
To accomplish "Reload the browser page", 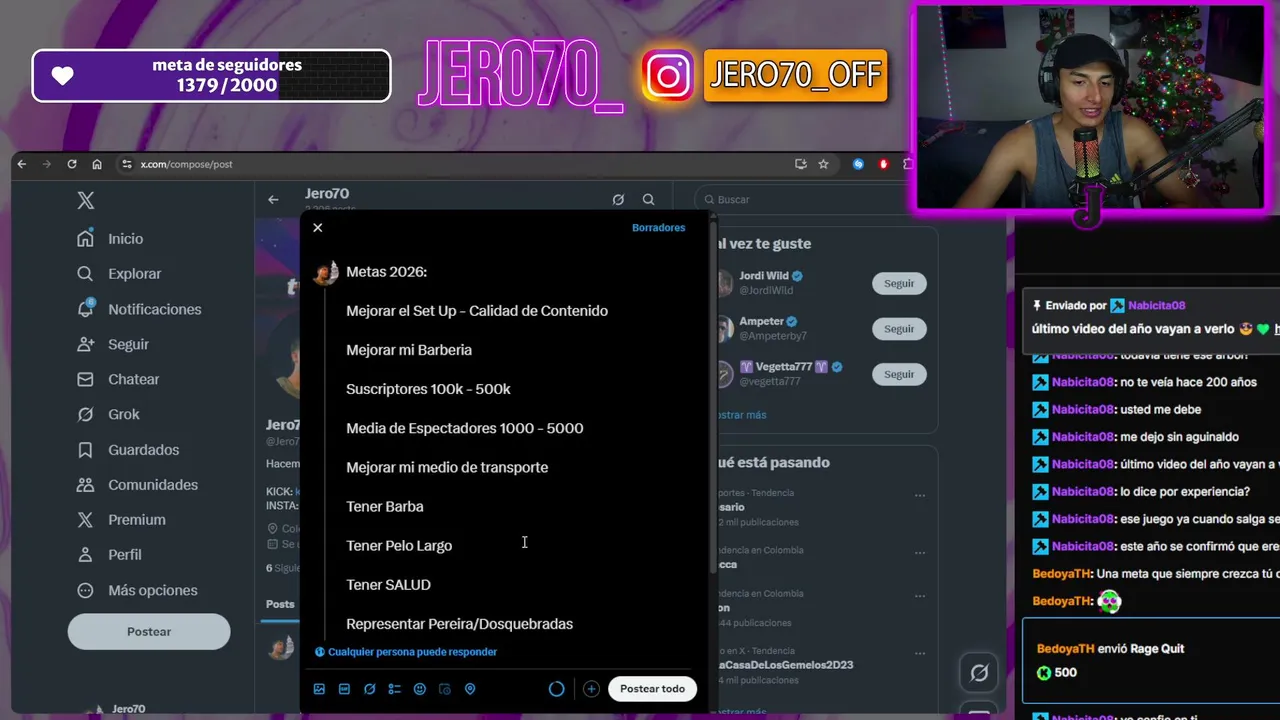I will pos(72,164).
